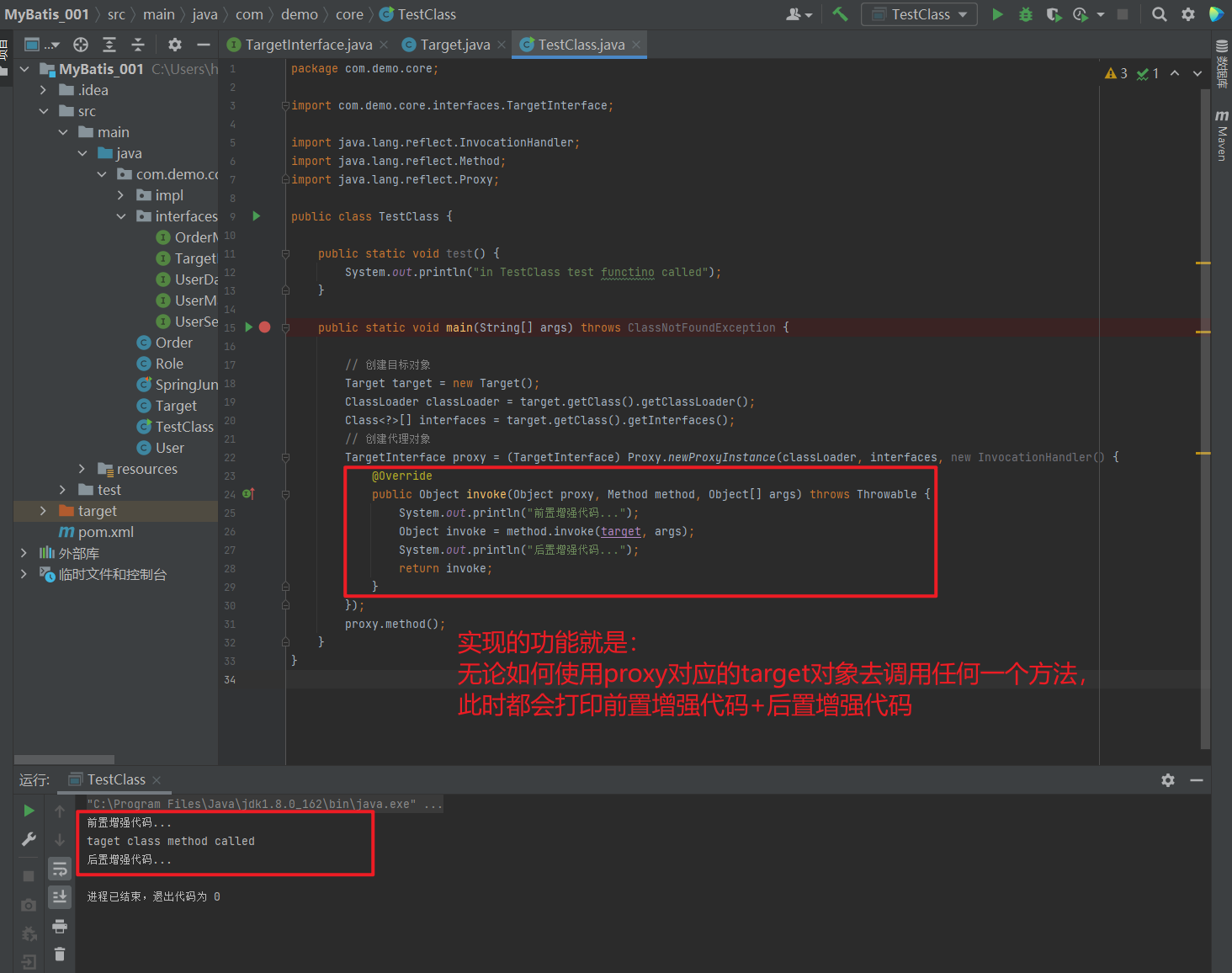Rerun TestClass from the Run panel
The width and height of the screenshot is (1232, 973).
click(29, 811)
